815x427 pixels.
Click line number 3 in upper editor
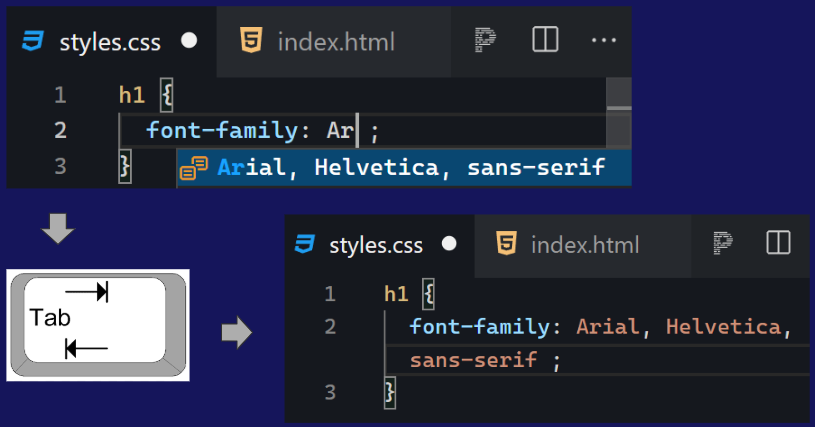click(60, 166)
